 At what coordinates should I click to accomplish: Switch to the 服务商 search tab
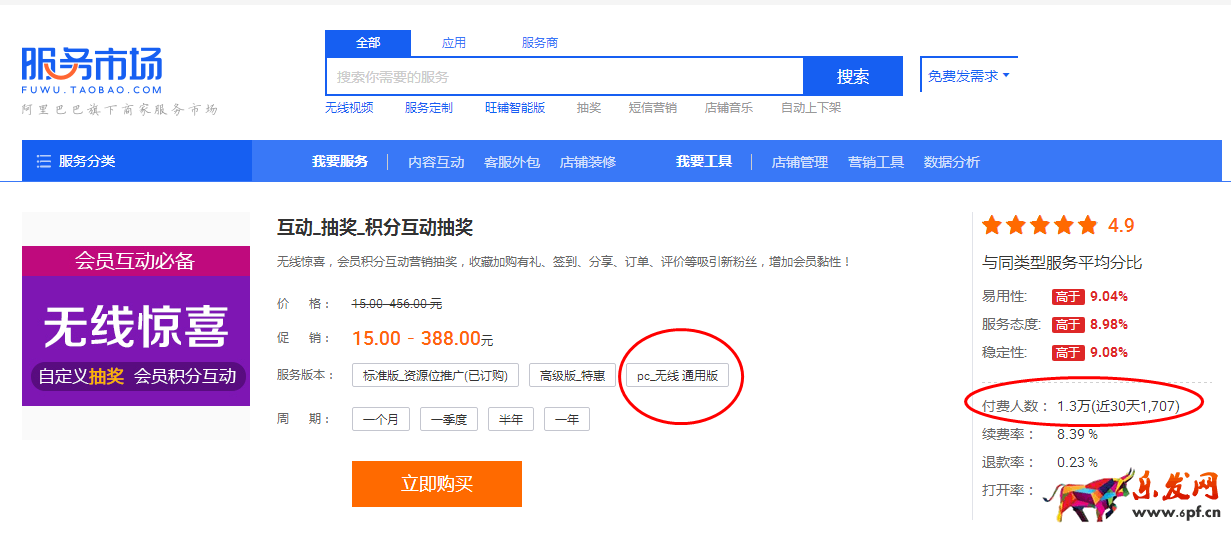(540, 43)
